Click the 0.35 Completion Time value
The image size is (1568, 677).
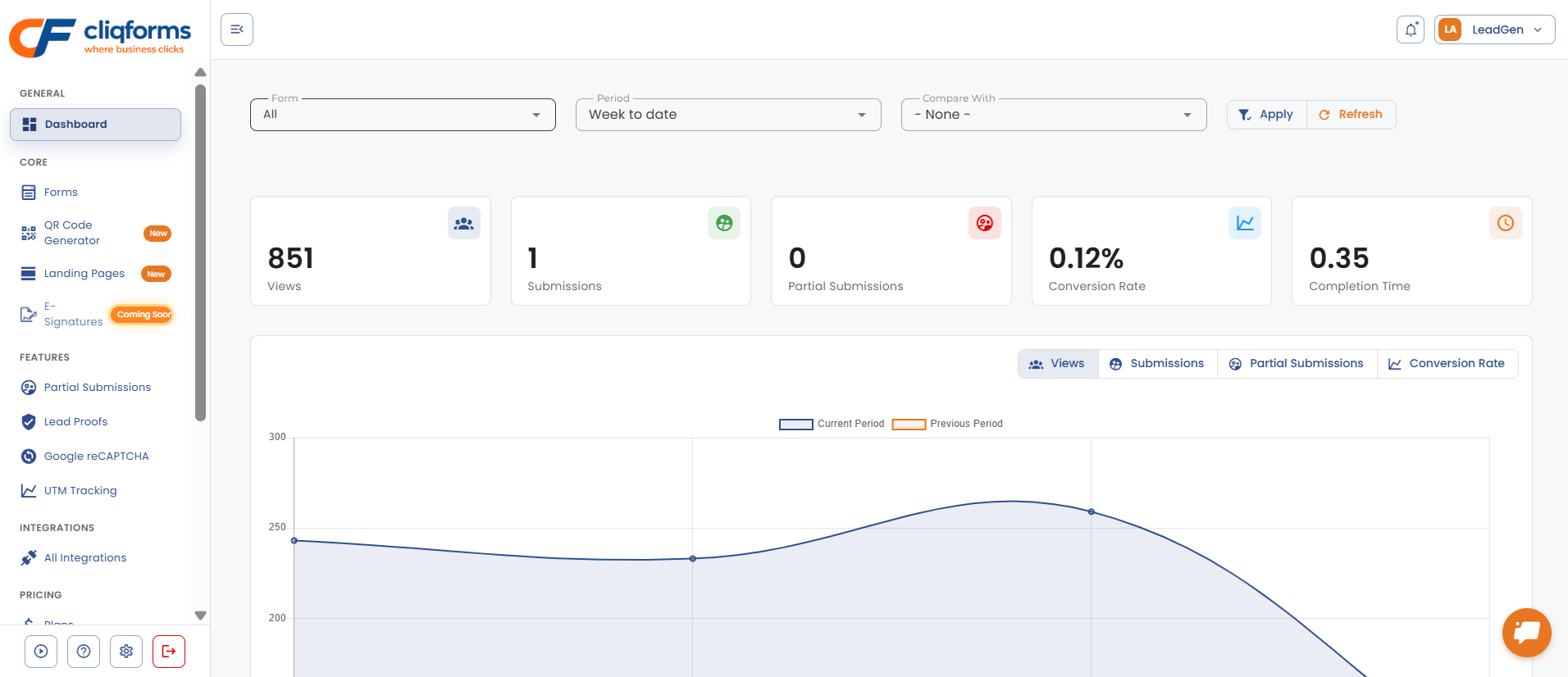tap(1339, 259)
